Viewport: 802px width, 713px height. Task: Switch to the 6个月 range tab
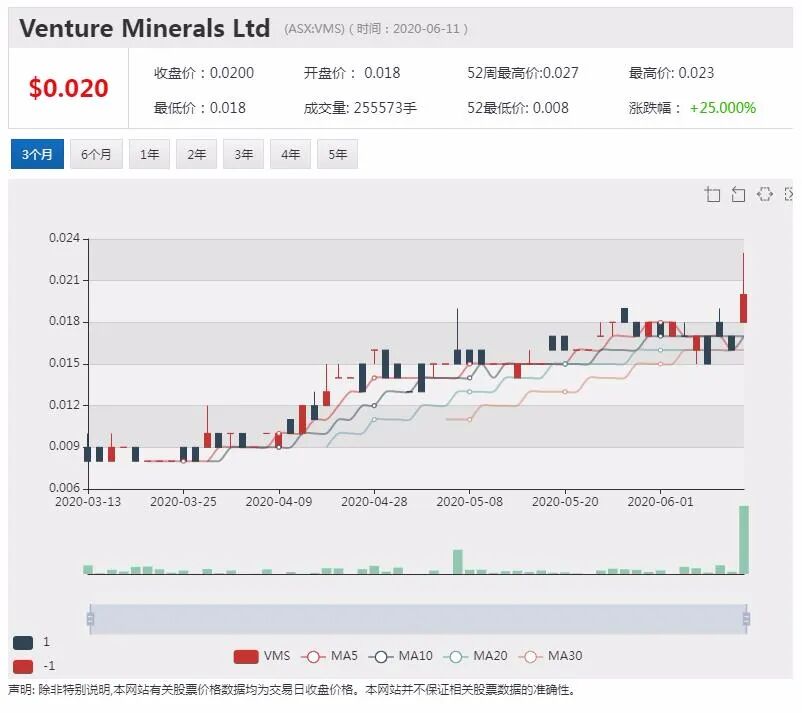[96, 154]
